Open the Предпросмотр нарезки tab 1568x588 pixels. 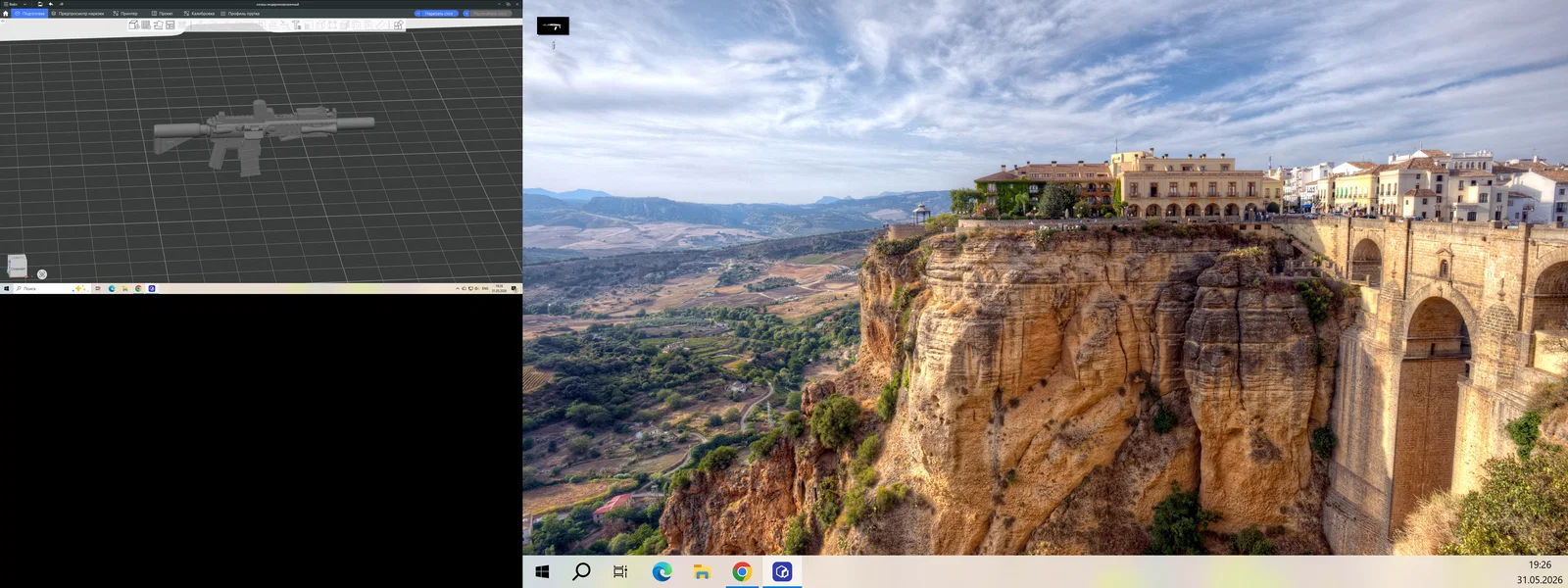click(77, 14)
